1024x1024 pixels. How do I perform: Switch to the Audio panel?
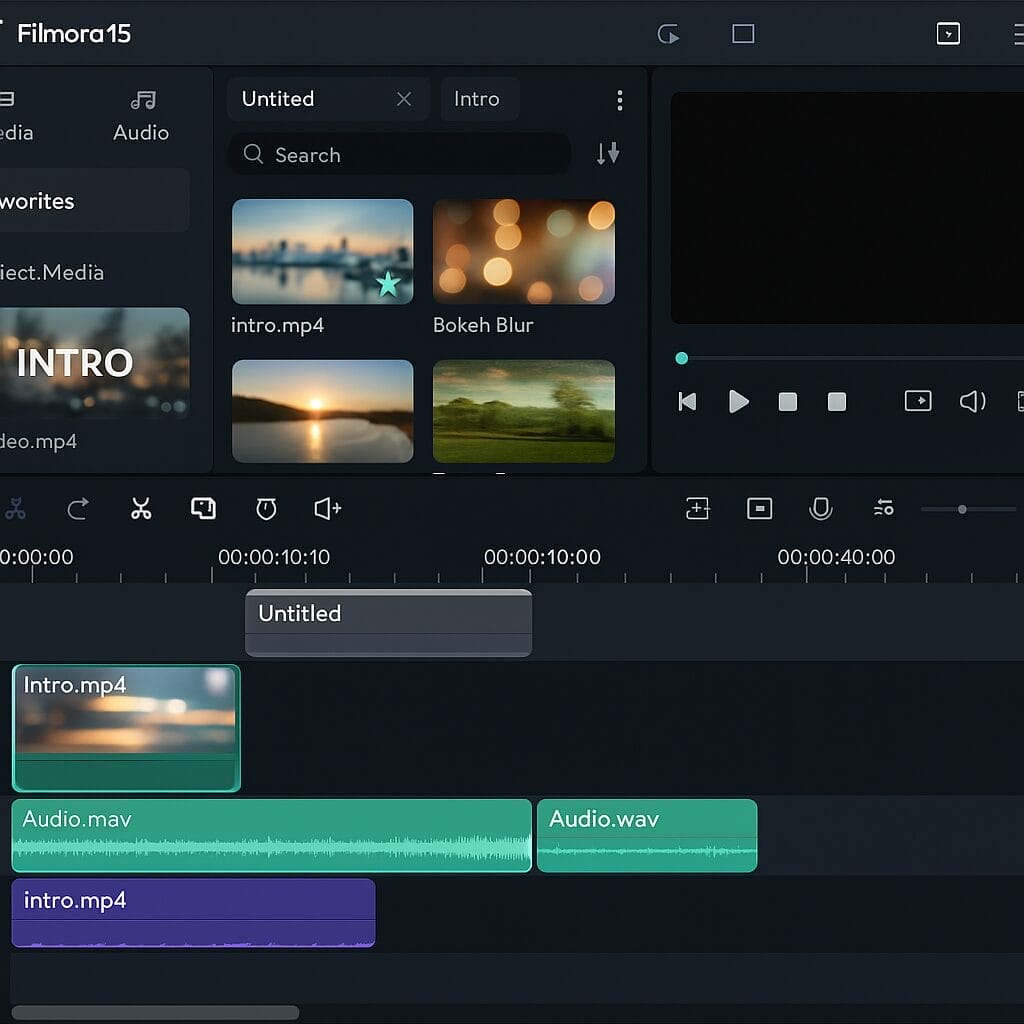140,113
